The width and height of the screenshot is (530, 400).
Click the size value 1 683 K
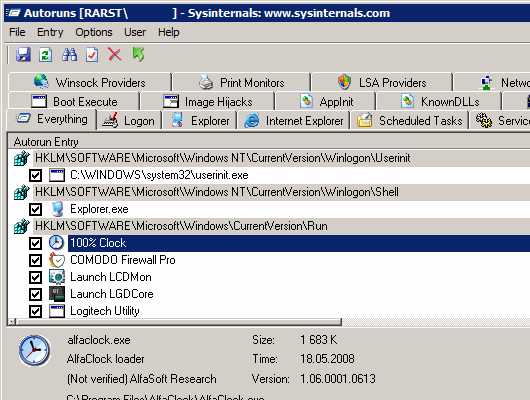pos(318,340)
